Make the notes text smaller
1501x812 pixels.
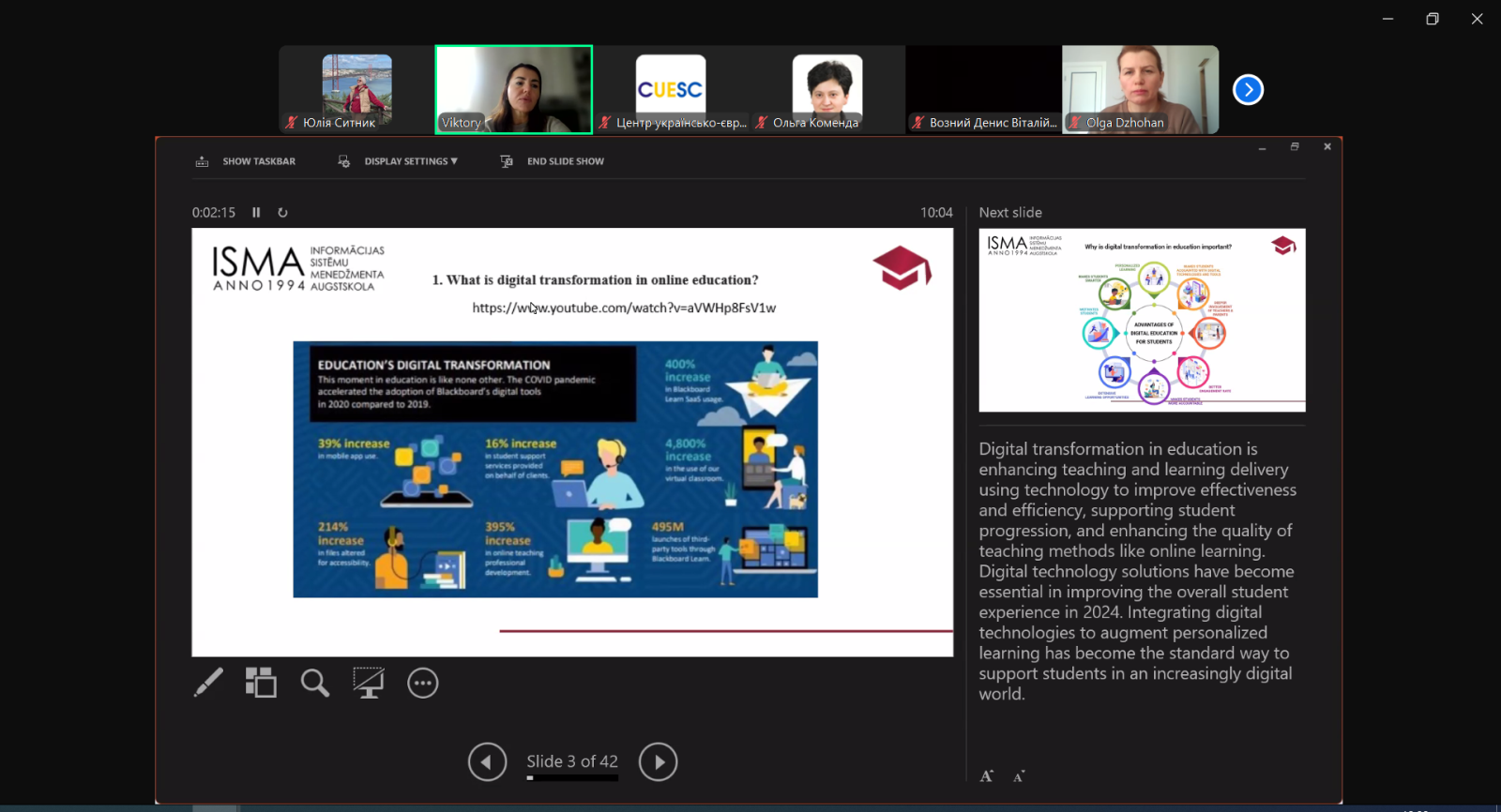coord(1019,776)
